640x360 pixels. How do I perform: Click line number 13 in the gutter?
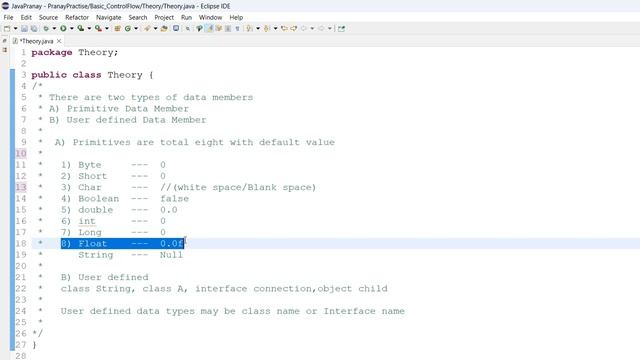[x=21, y=187]
